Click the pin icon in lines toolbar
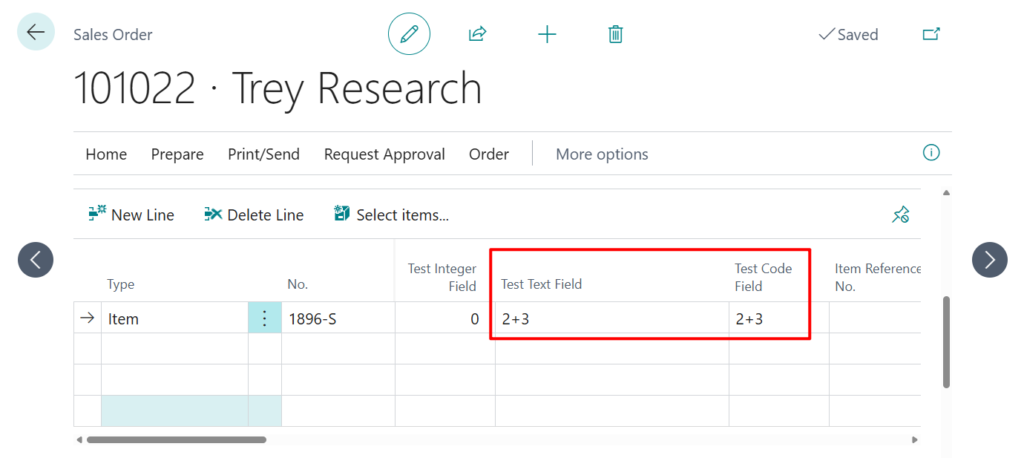The height and width of the screenshot is (458, 1024). click(900, 214)
